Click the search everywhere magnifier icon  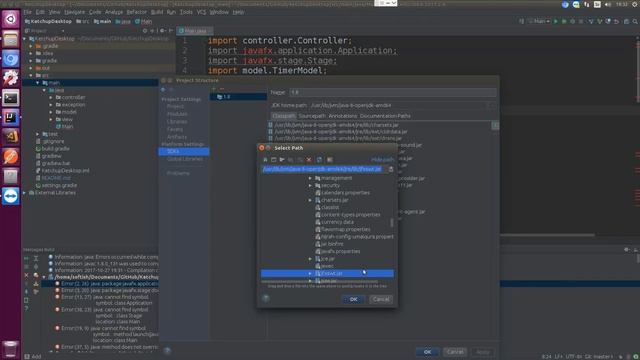pos(635,21)
